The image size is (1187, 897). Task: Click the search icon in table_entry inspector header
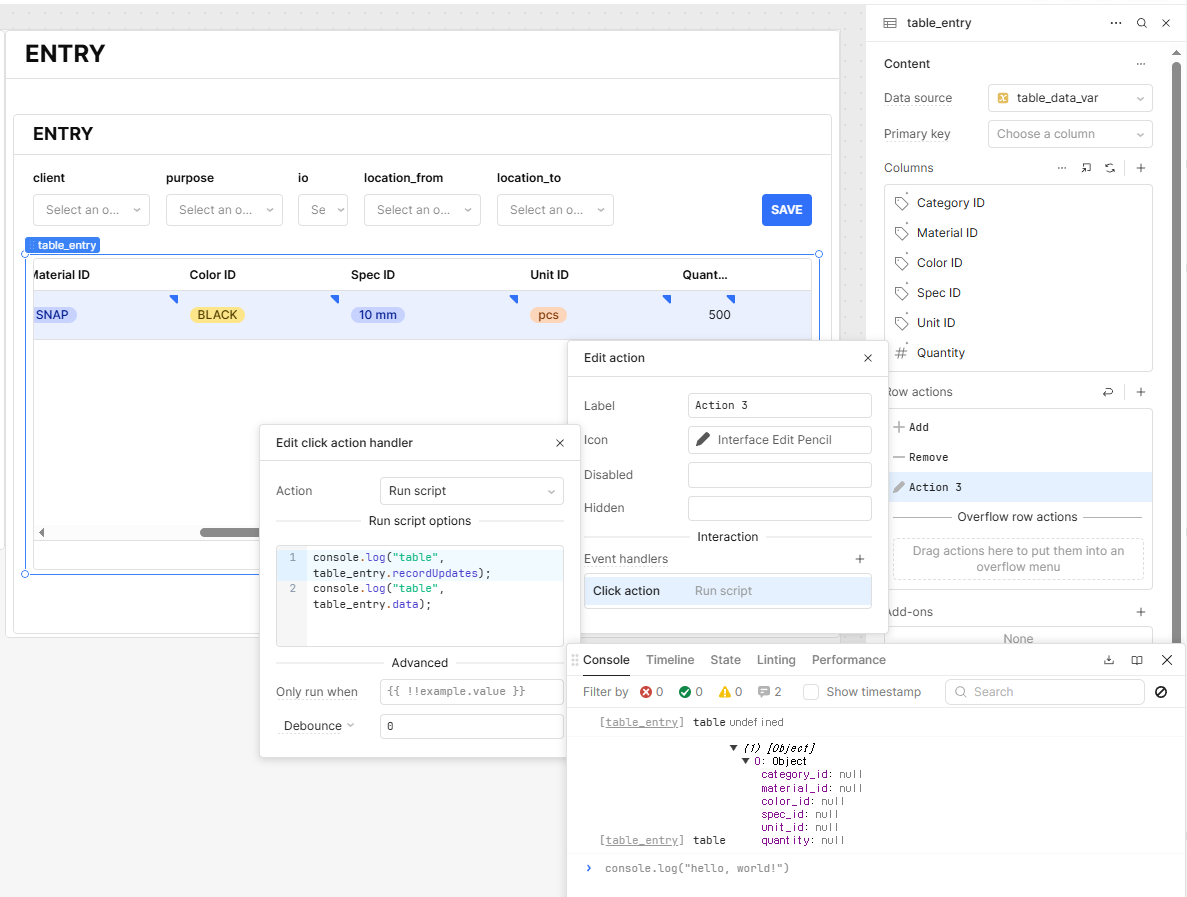[x=1142, y=23]
